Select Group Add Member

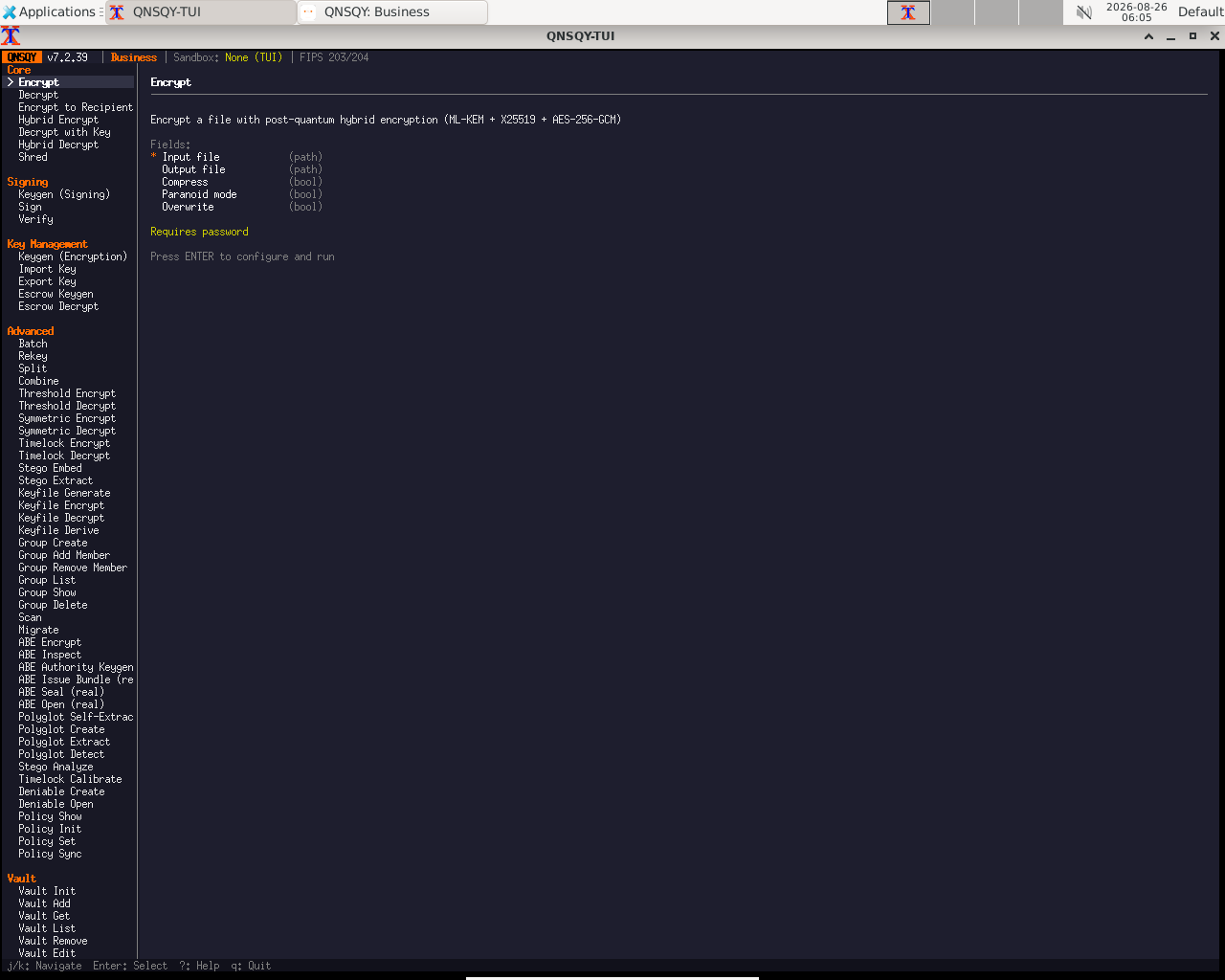pos(64,555)
